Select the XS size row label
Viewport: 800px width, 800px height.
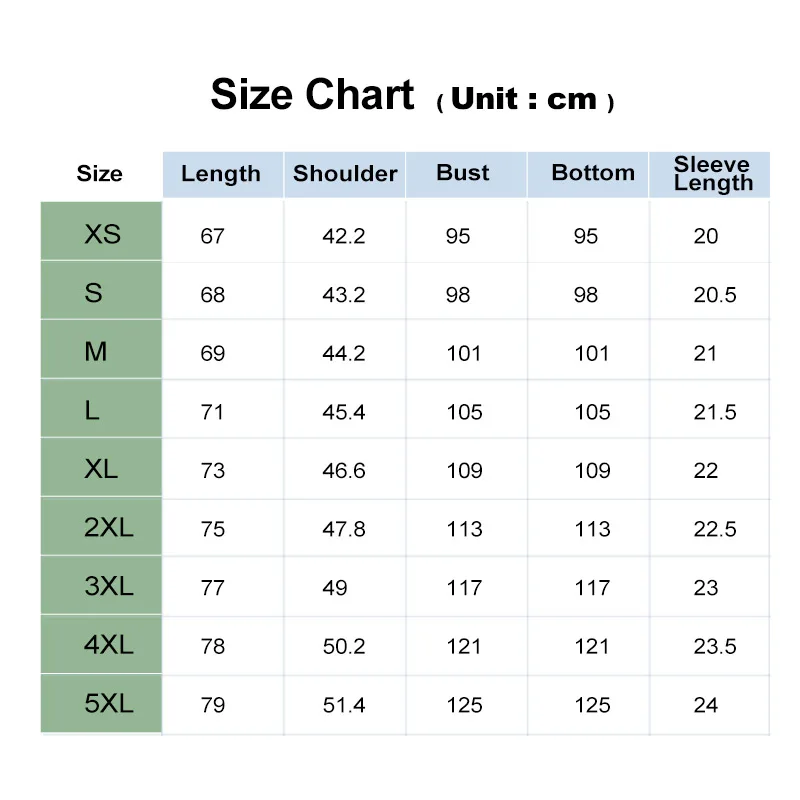(102, 234)
